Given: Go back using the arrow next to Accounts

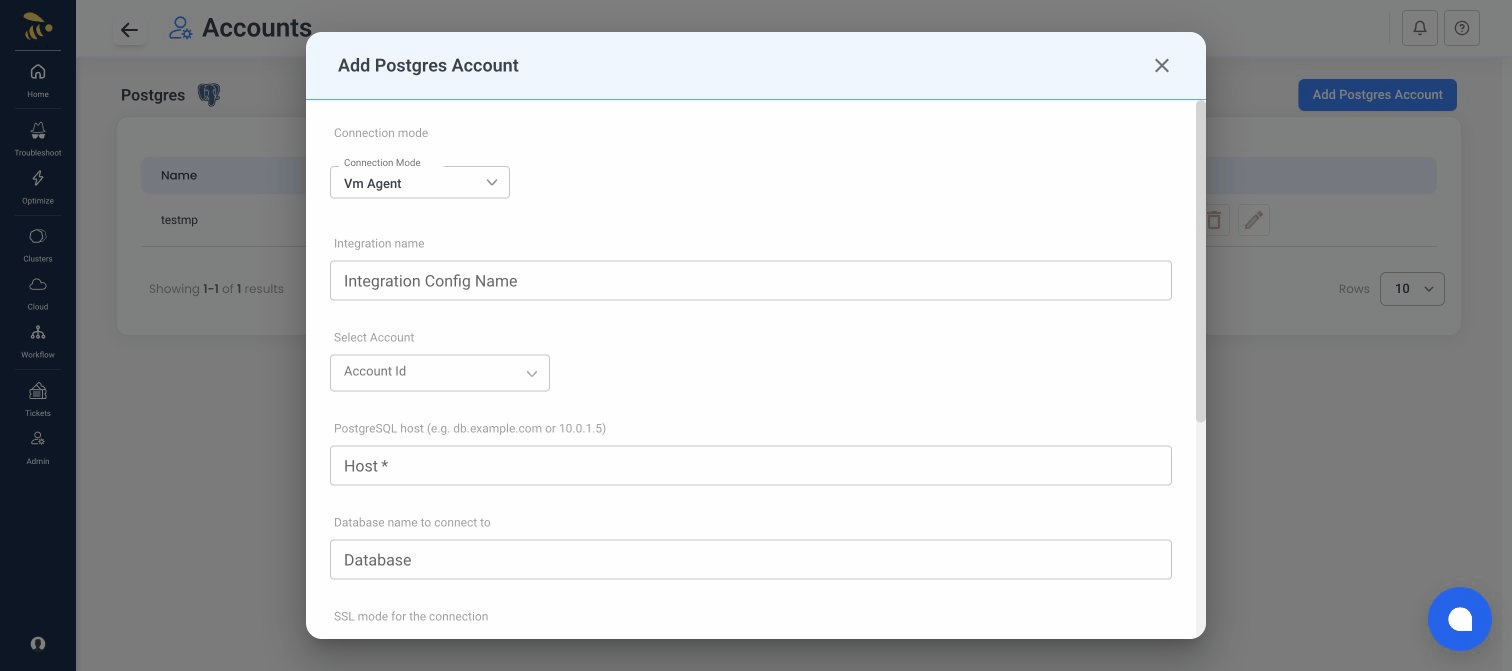Looking at the screenshot, I should point(130,30).
